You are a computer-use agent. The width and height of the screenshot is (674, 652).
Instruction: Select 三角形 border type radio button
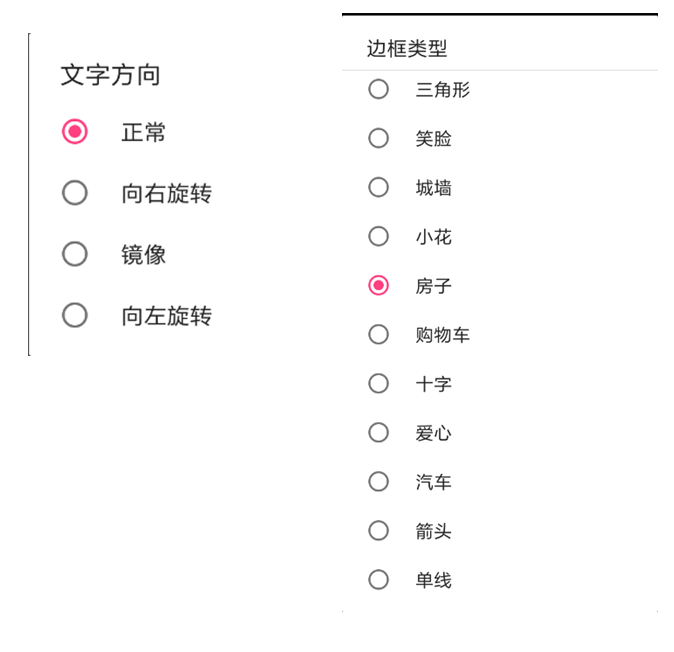(x=378, y=89)
